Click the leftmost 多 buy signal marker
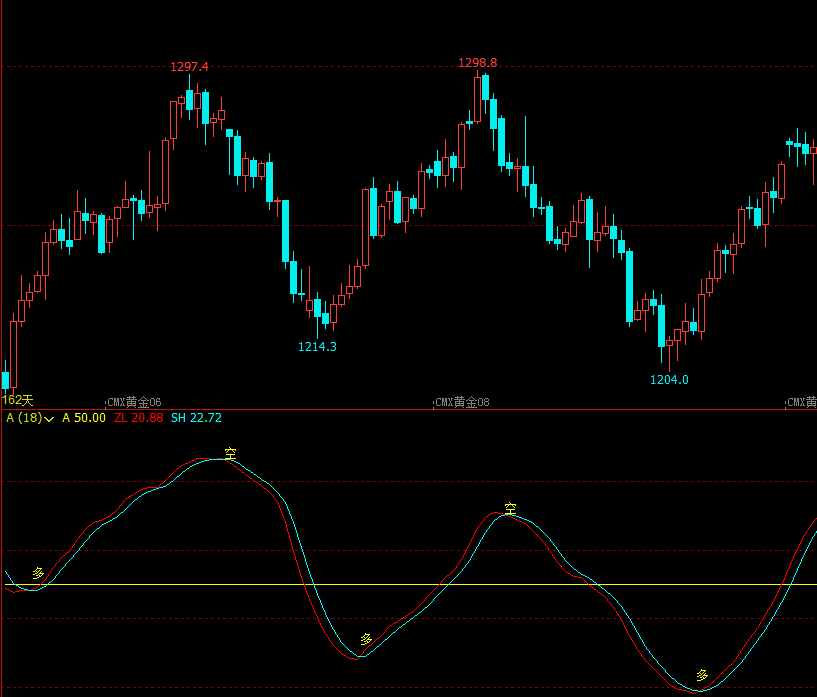The width and height of the screenshot is (817, 697). (38, 573)
